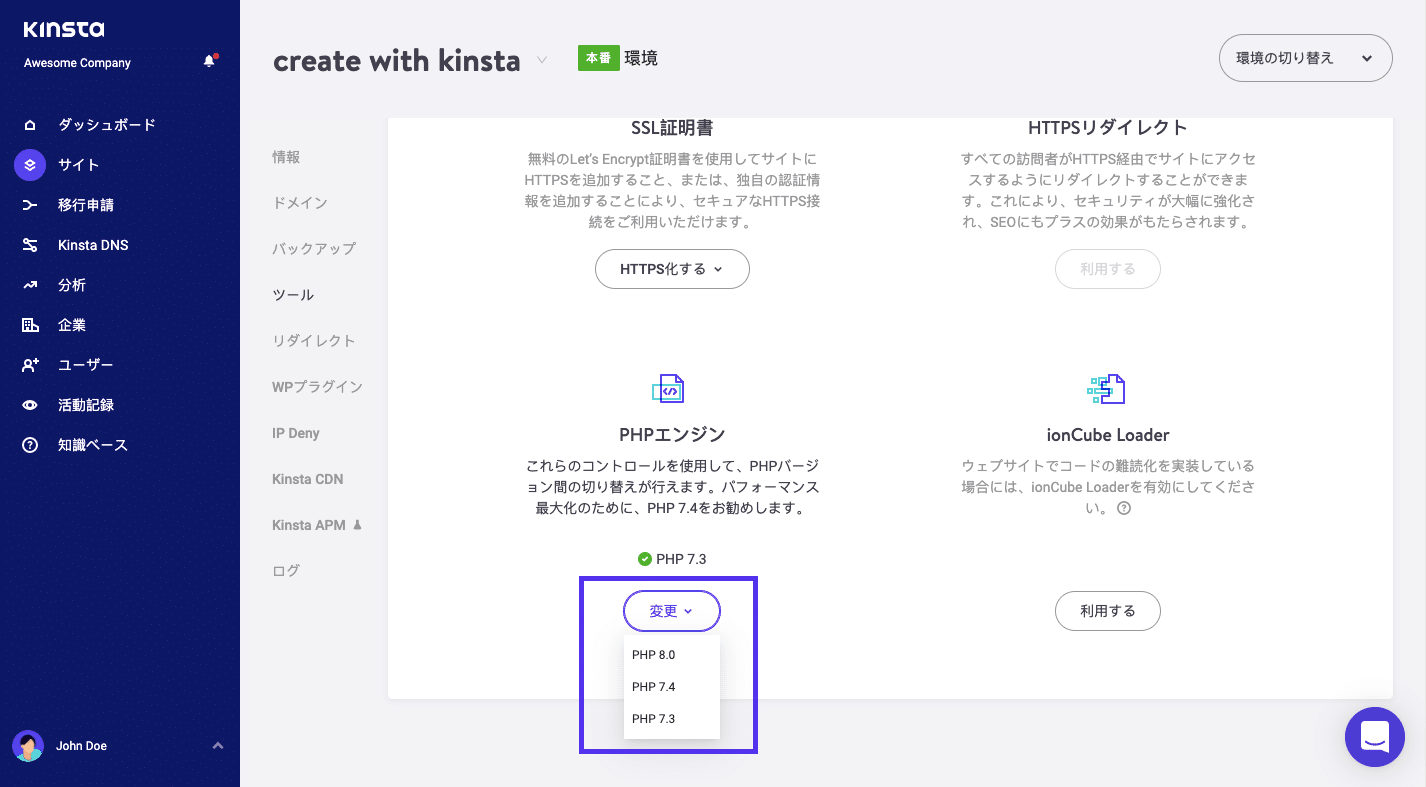Select the サイト icon in the sidebar
The height and width of the screenshot is (787, 1426).
(29, 164)
